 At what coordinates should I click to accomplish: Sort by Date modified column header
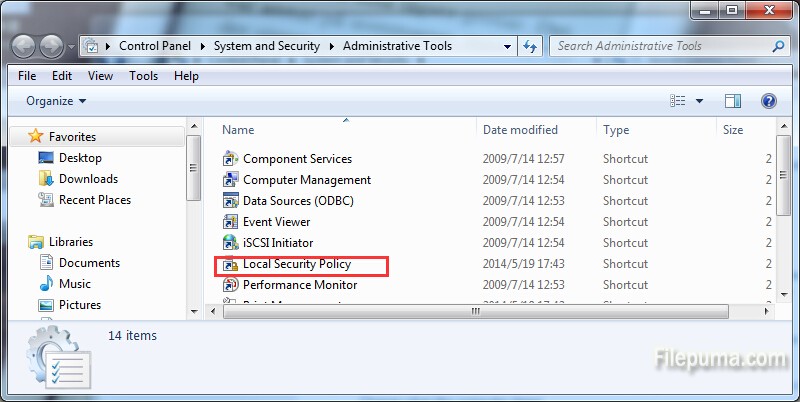[521, 130]
